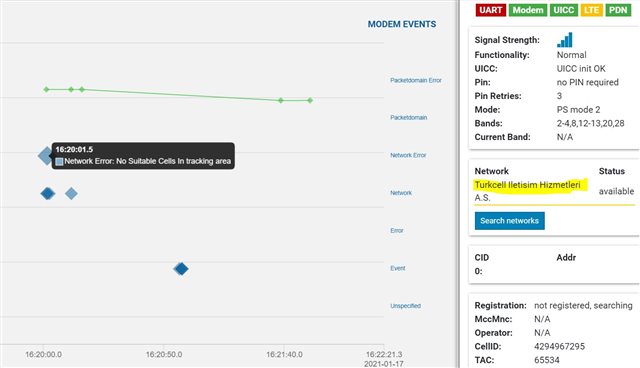Click the Error axis label
The image size is (640, 368).
(397, 231)
